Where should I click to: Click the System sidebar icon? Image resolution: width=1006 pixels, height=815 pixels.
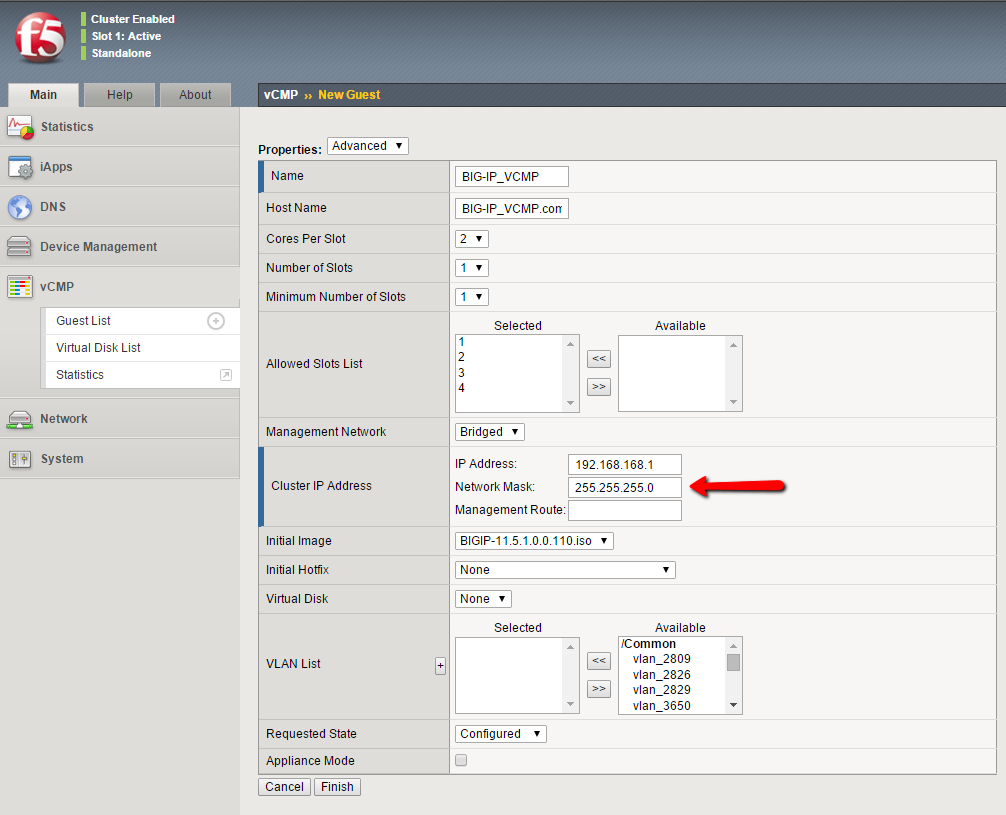click(20, 459)
